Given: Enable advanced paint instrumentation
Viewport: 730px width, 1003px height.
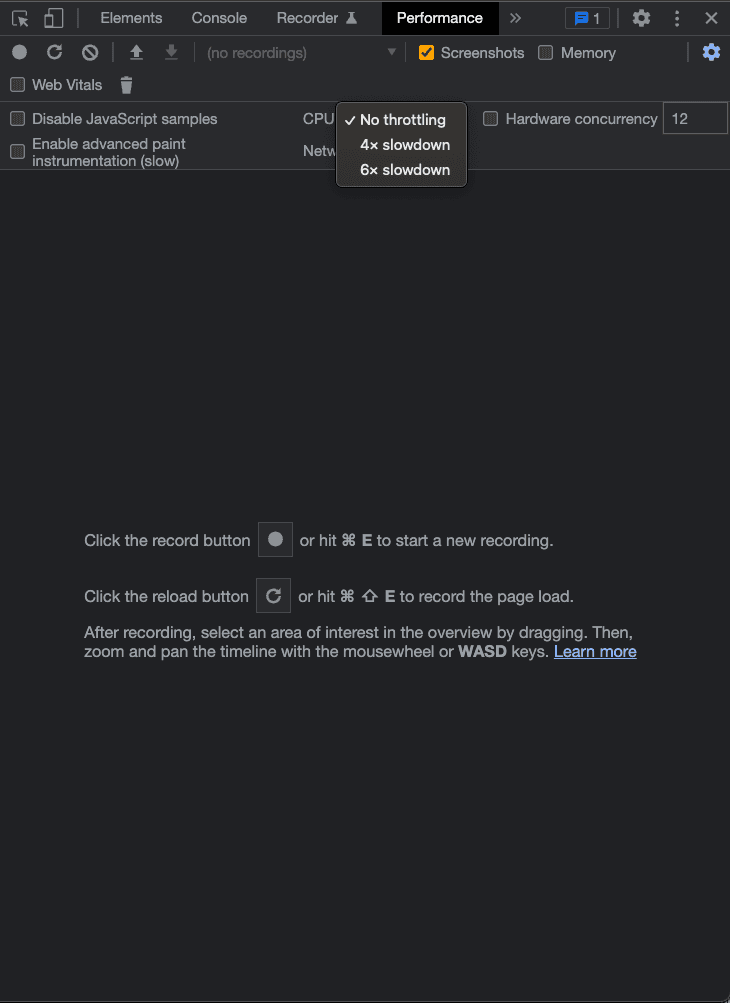Looking at the screenshot, I should (x=17, y=151).
